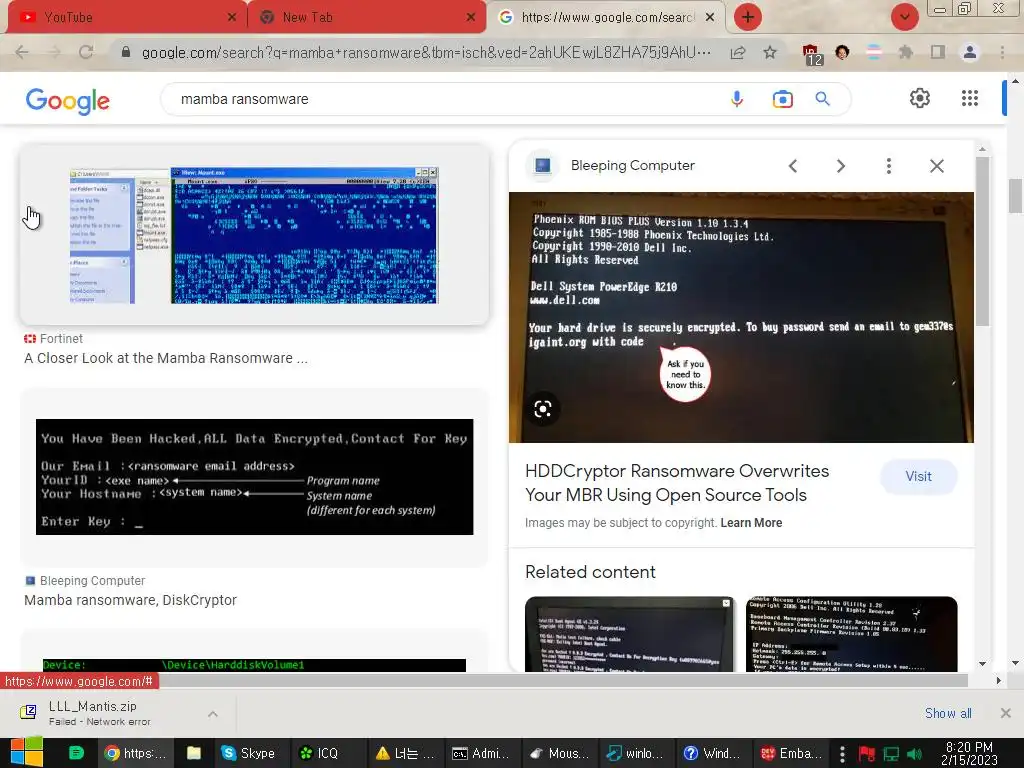Screen dimensions: 1024x768
Task: Reload the current page
Action: [86, 52]
